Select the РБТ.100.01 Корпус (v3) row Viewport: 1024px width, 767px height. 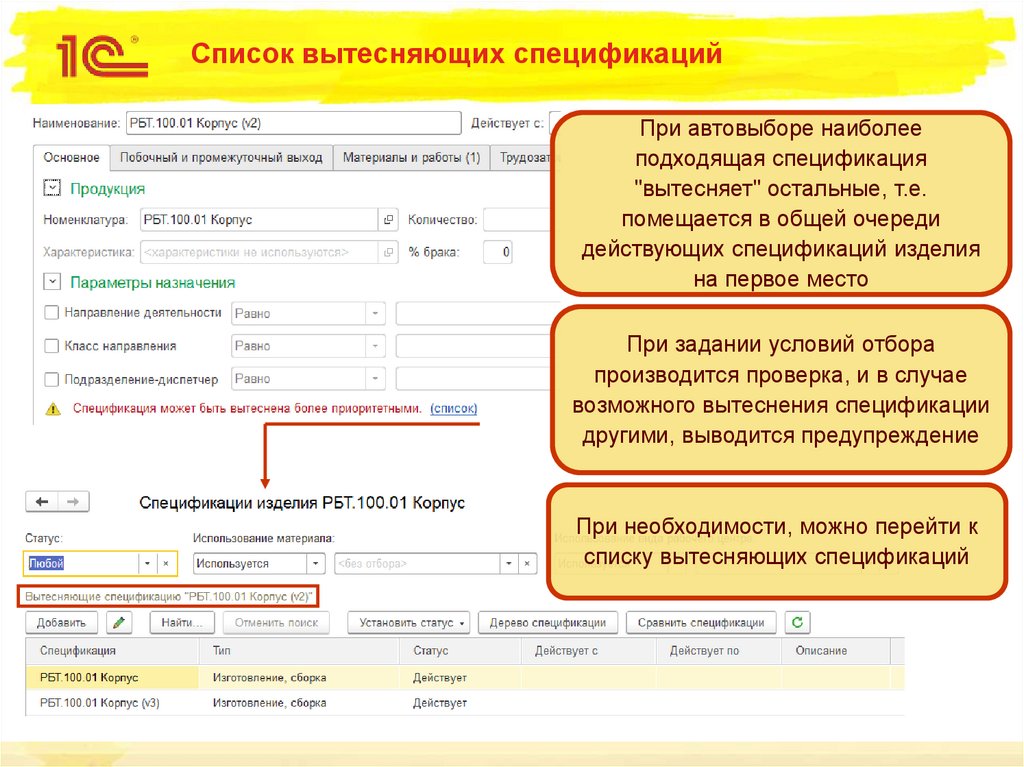click(100, 703)
